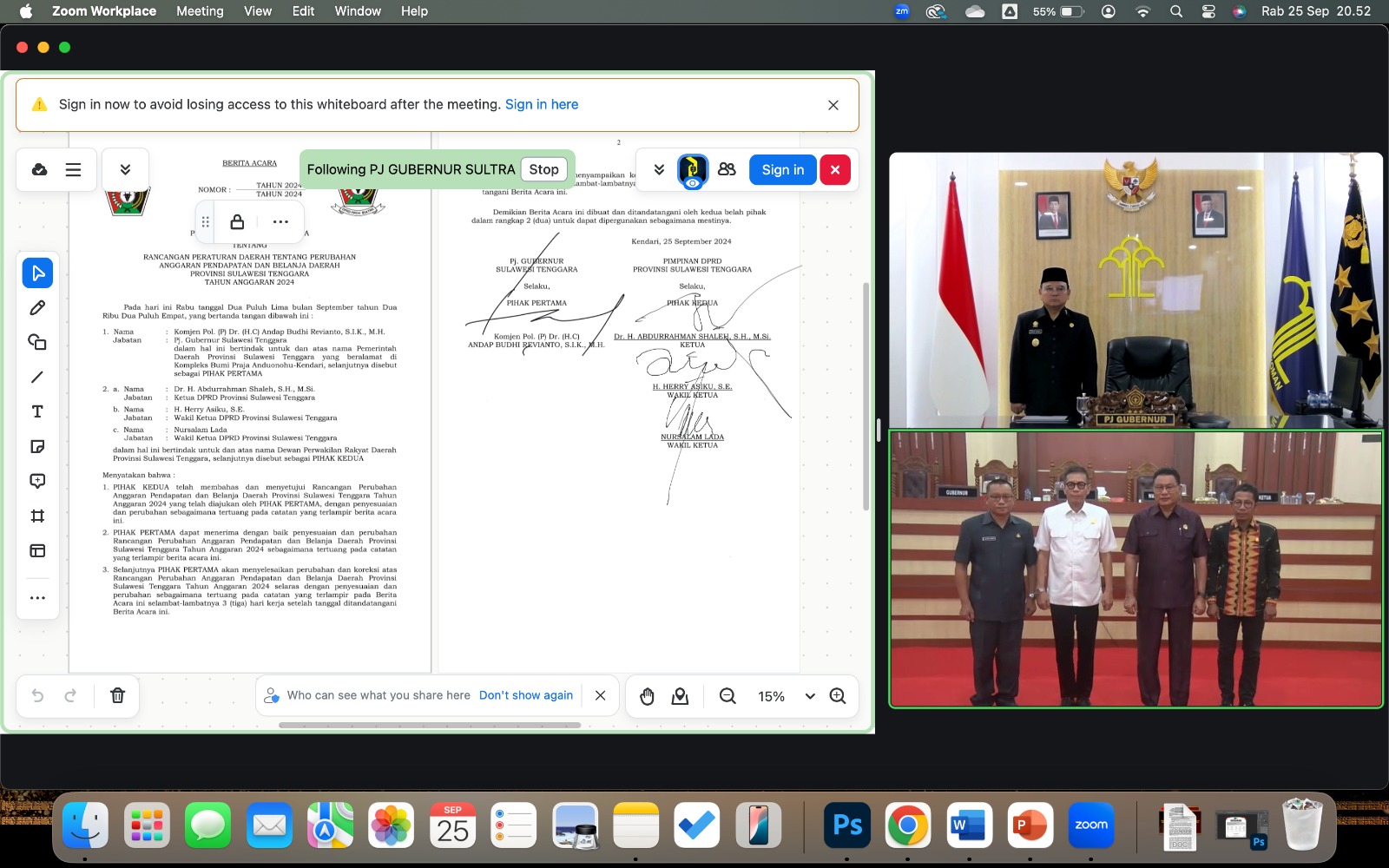This screenshot has width=1389, height=868.
Task: Click the whiteboard vertical scrollbar
Action: click(866, 396)
